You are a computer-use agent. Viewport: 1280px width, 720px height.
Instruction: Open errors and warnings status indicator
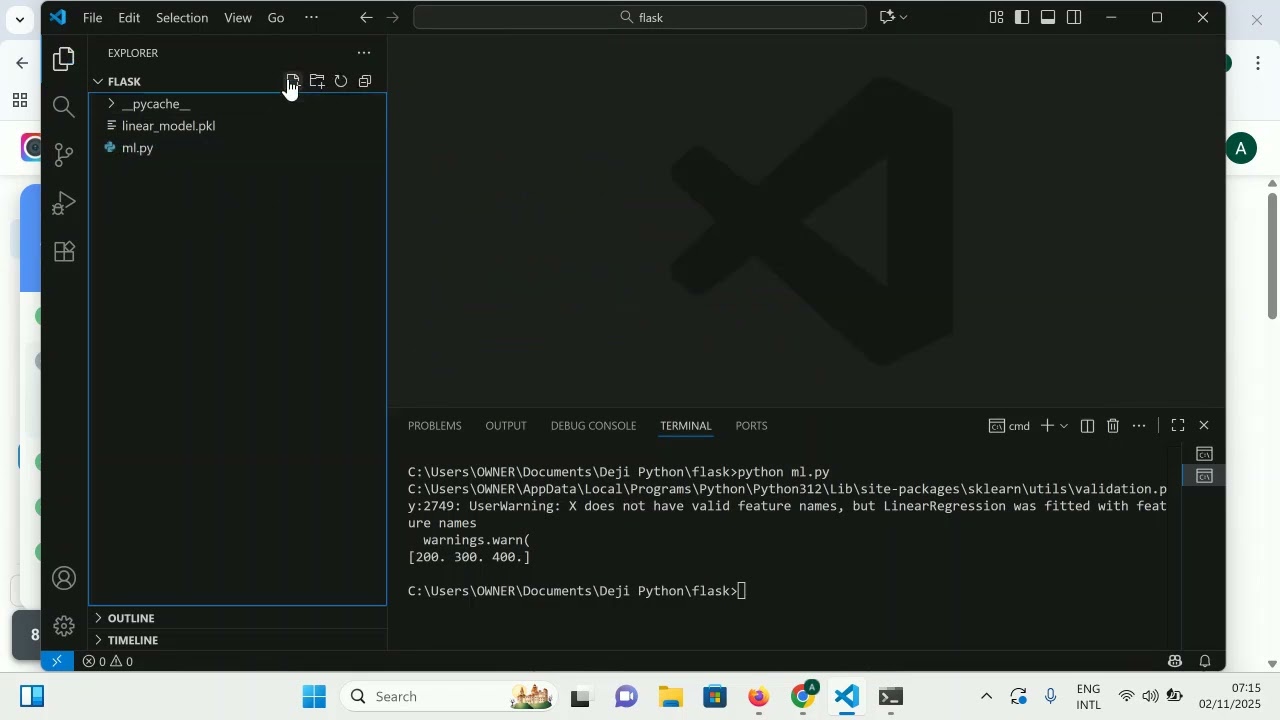(108, 661)
